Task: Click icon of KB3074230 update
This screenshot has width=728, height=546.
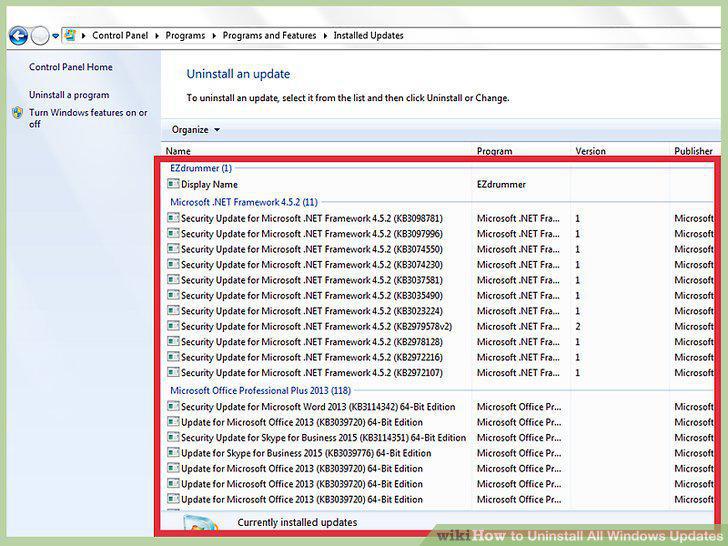Action: point(173,264)
